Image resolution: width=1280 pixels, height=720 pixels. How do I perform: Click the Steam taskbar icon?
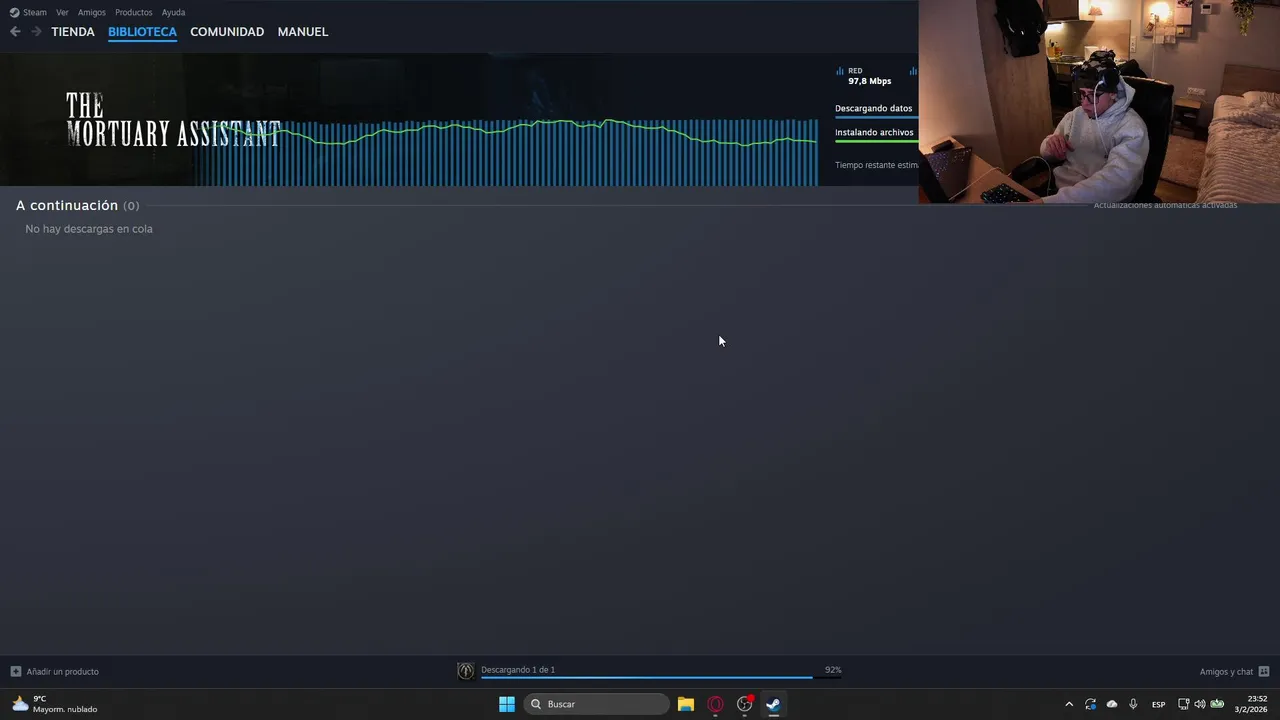coord(773,704)
